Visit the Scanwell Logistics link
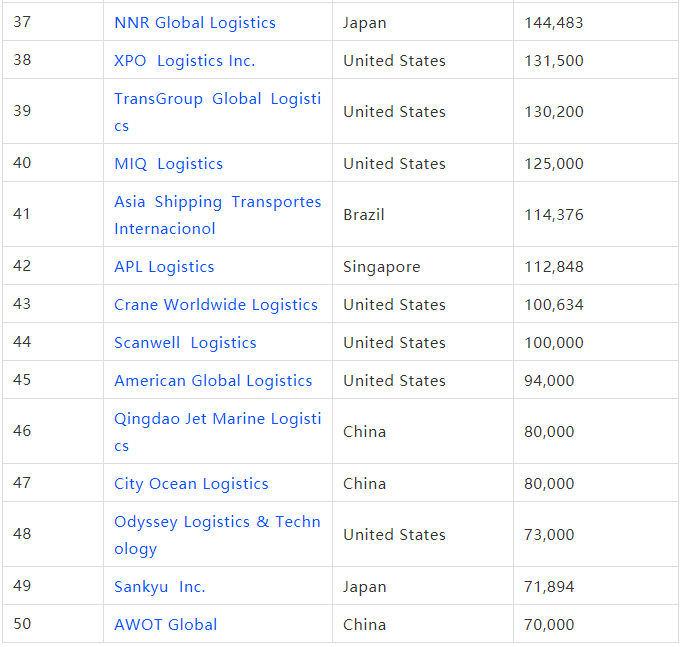The image size is (682, 647). point(185,343)
